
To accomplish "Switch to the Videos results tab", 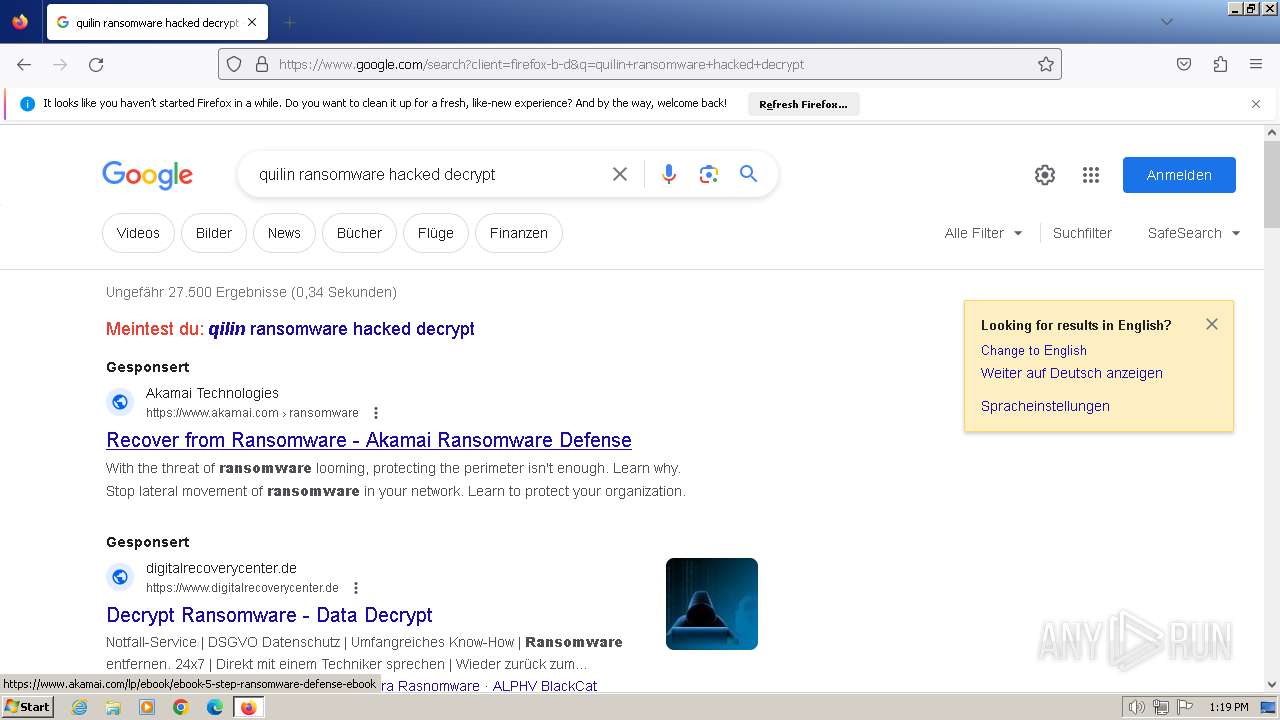I will pyautogui.click(x=138, y=233).
